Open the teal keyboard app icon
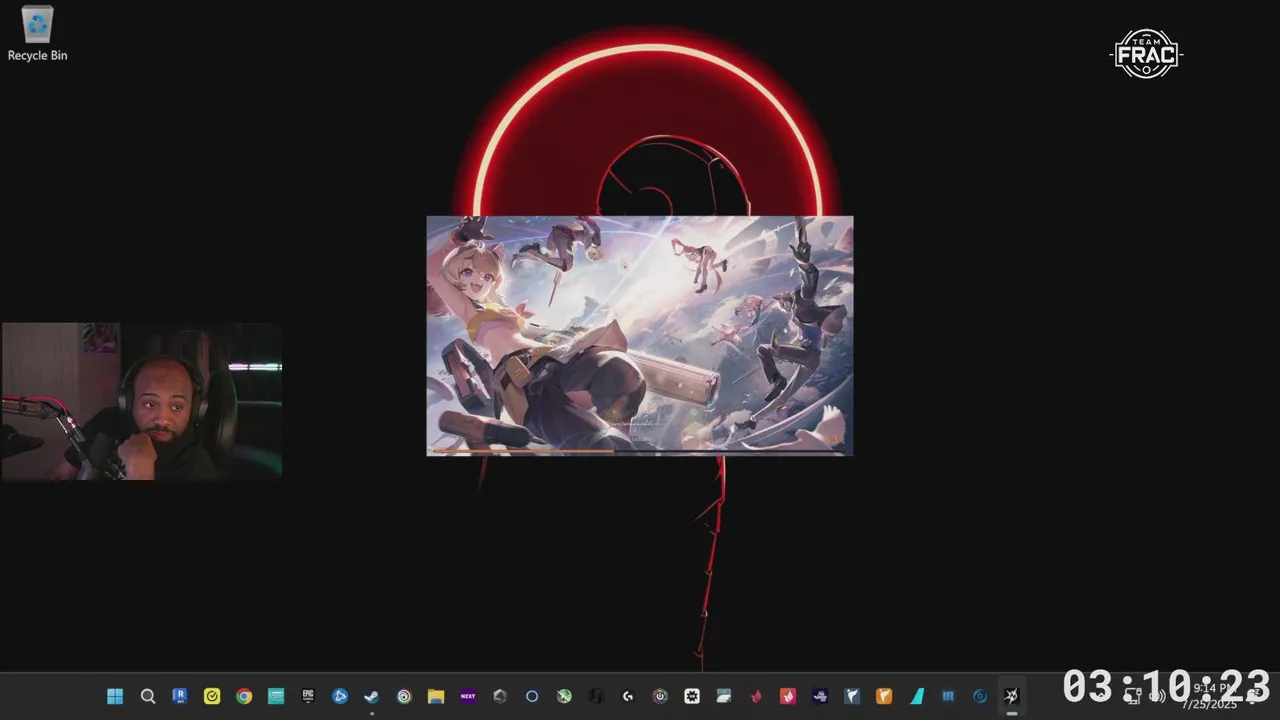 [276, 696]
